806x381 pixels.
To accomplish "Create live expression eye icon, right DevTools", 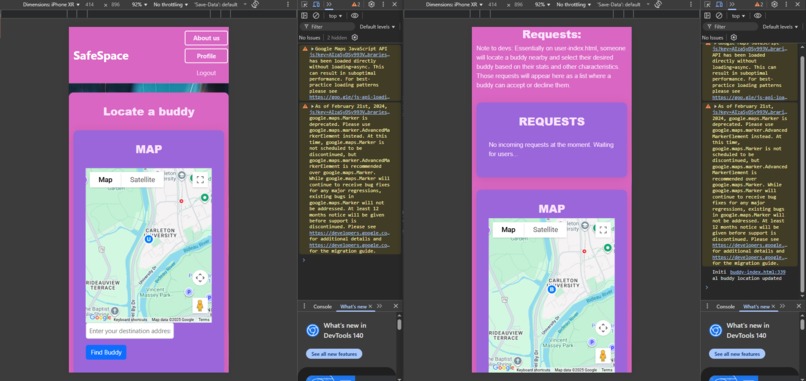I will [x=758, y=16].
